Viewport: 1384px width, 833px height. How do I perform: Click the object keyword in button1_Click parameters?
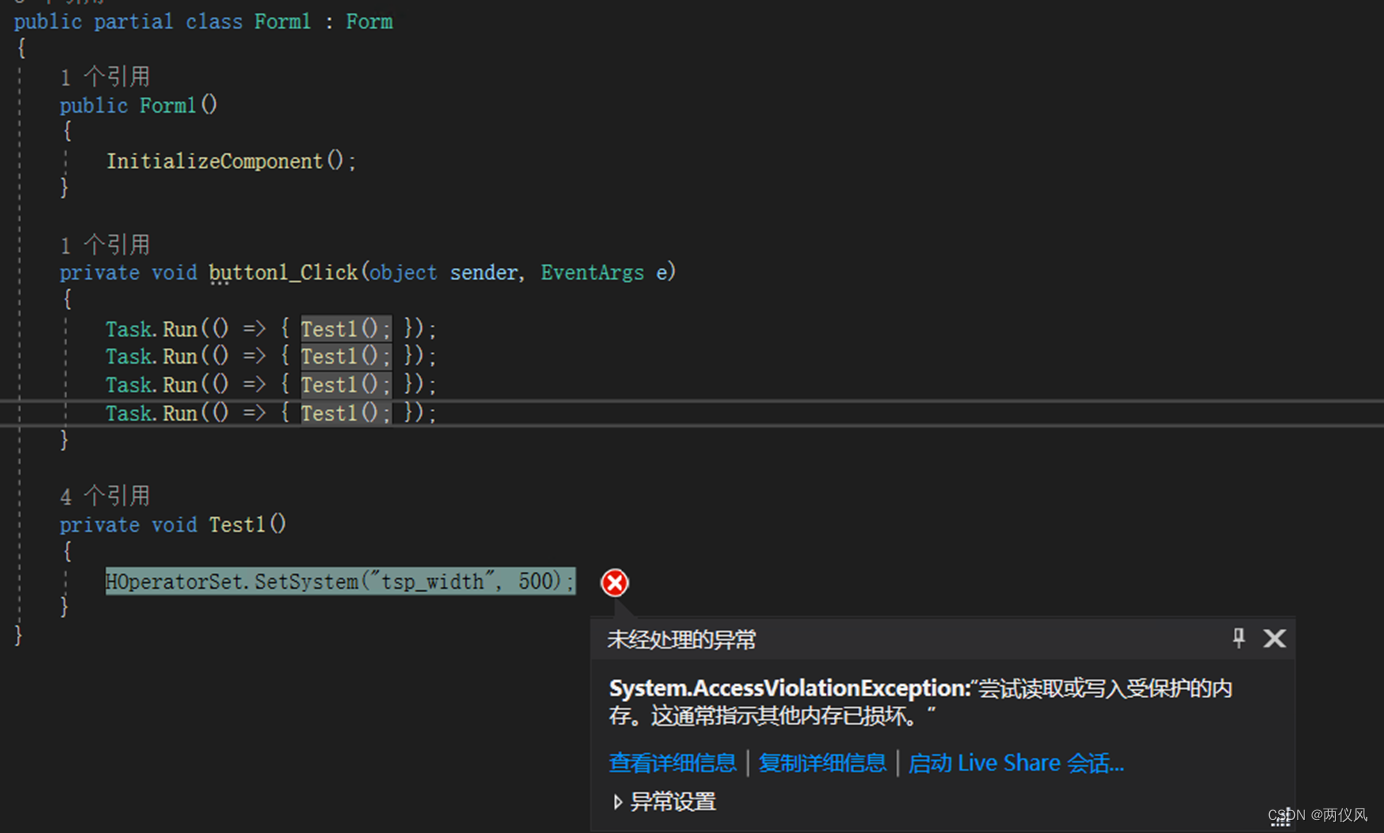click(x=403, y=273)
